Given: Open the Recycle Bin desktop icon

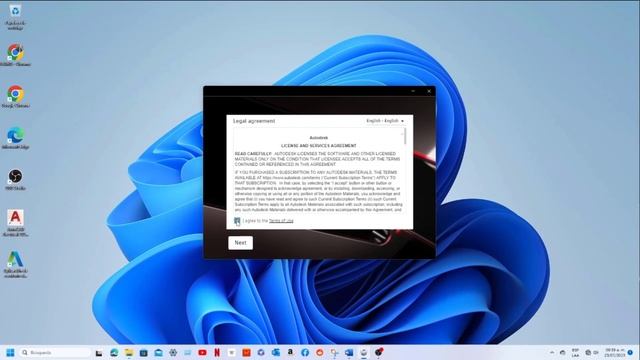Looking at the screenshot, I should click(15, 16).
